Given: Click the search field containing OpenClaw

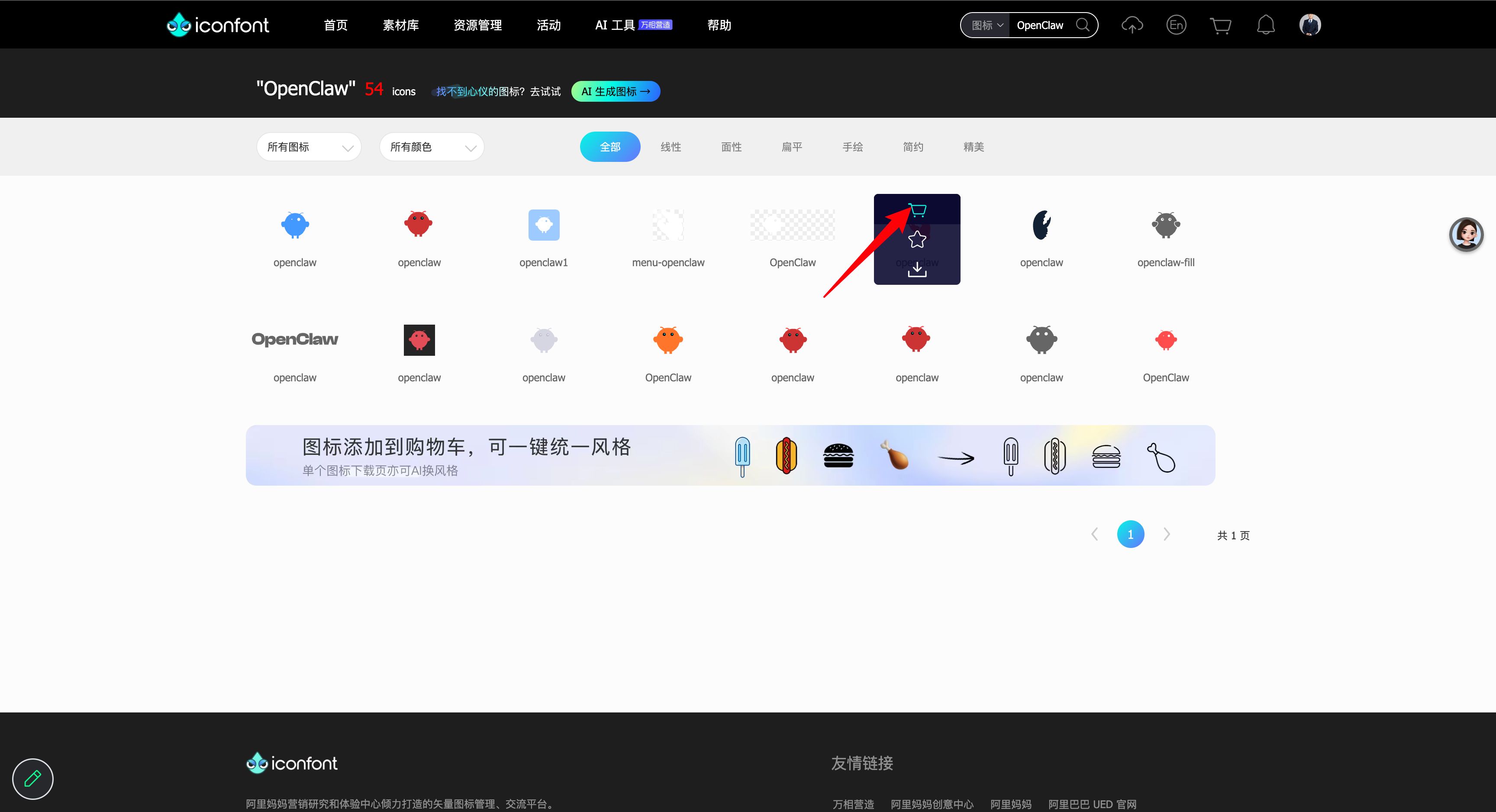Looking at the screenshot, I should click(x=1041, y=25).
